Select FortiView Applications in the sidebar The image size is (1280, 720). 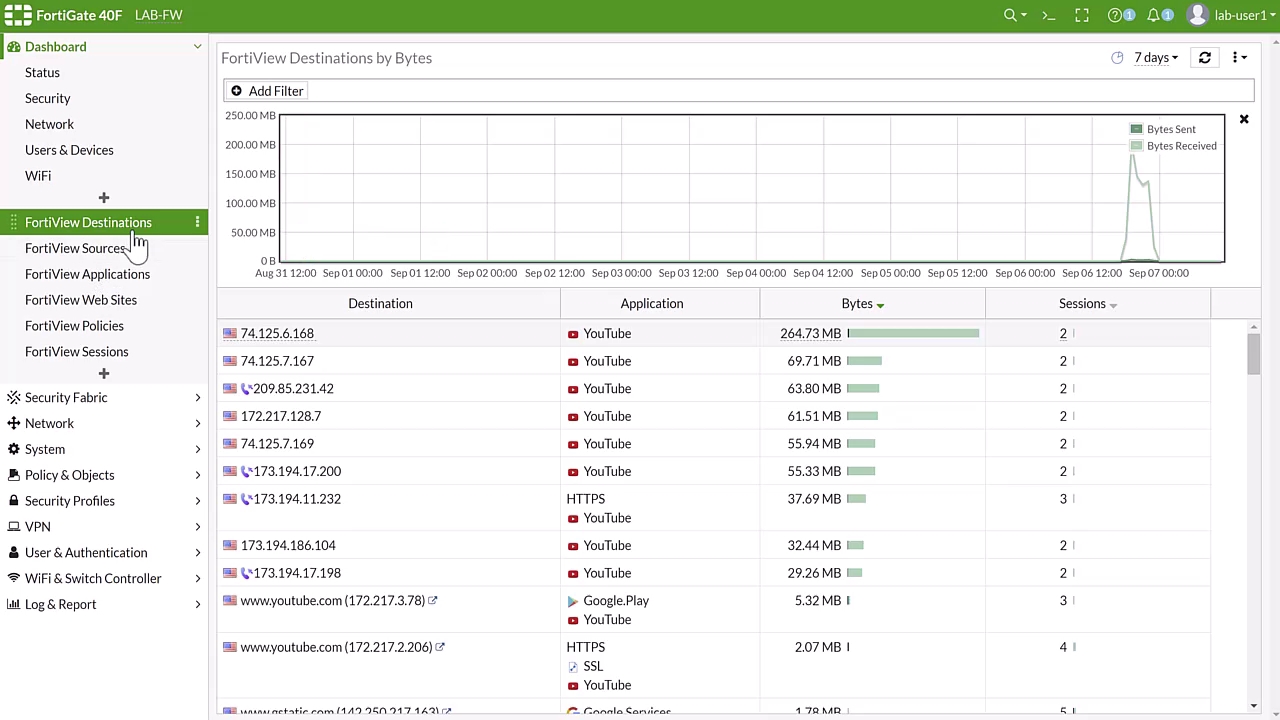(x=87, y=274)
